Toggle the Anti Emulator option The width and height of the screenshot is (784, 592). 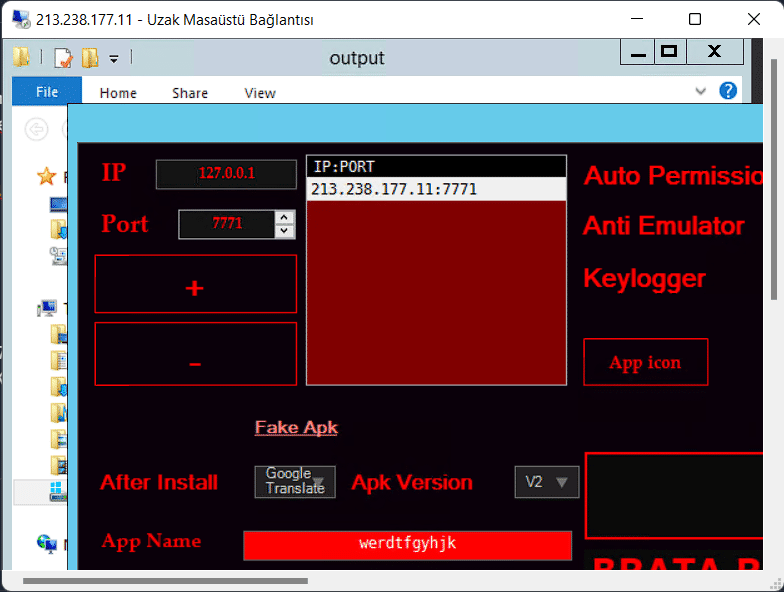click(664, 226)
